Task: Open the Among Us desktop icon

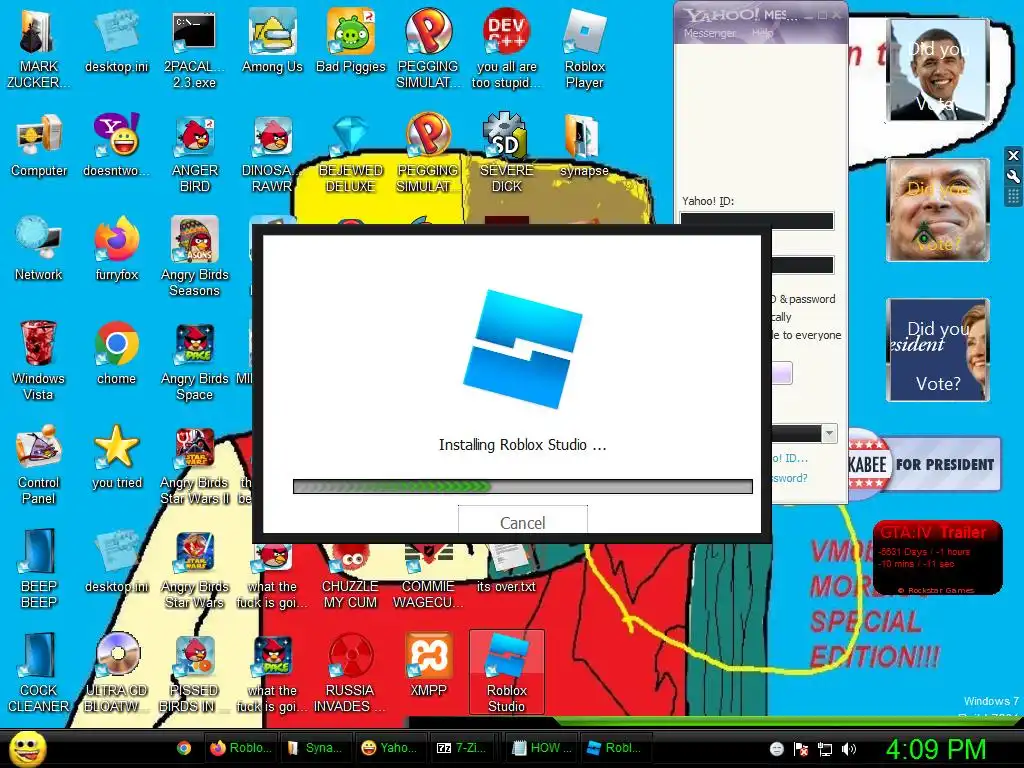Action: coord(272,40)
